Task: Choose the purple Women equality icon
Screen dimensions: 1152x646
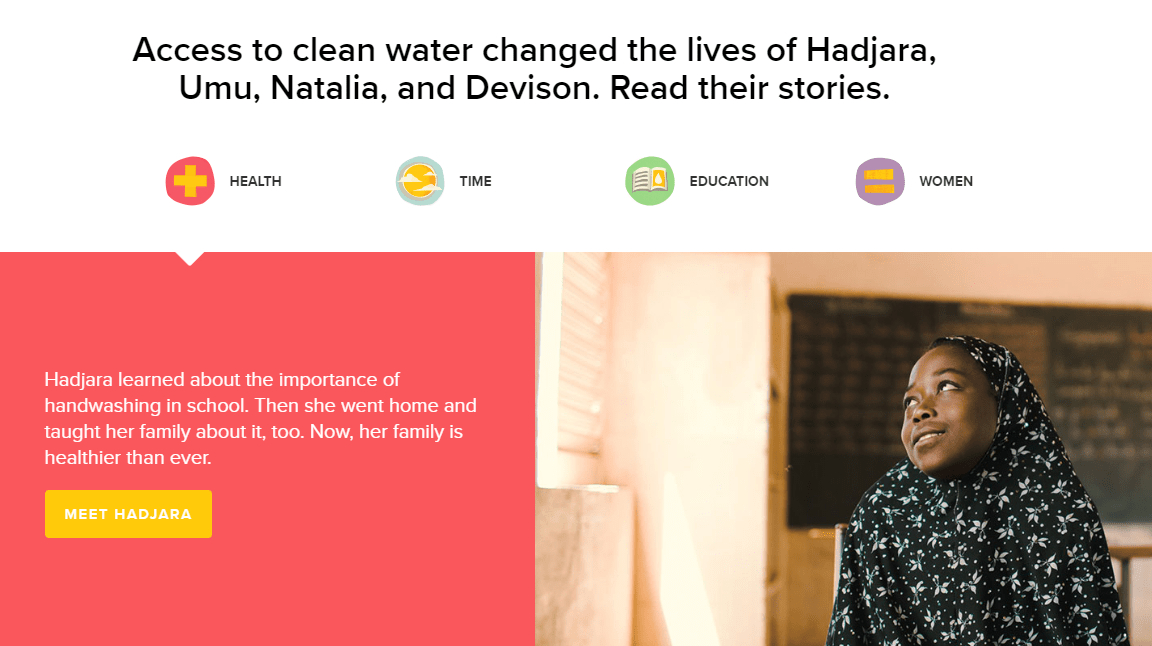Action: point(879,181)
